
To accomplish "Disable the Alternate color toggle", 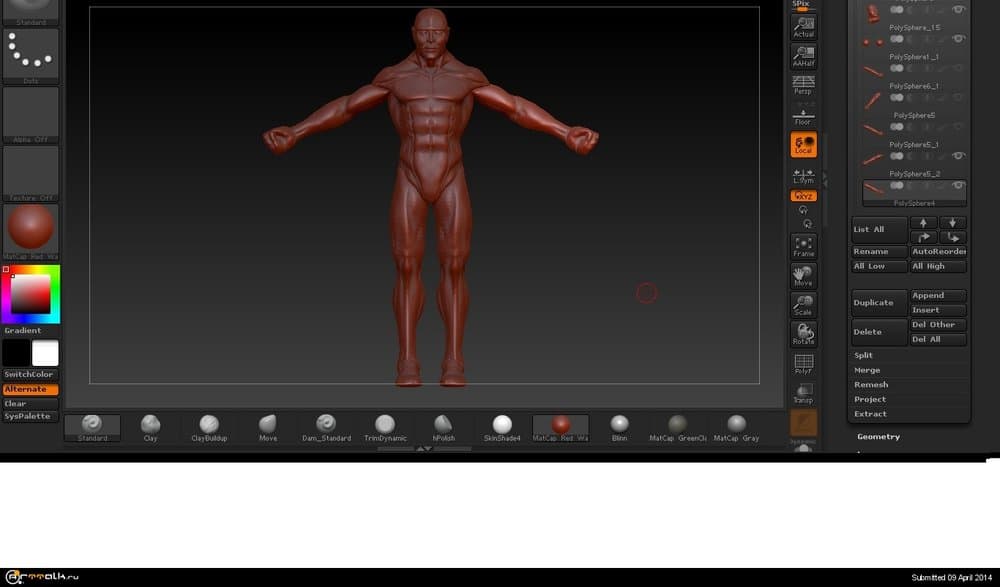I will point(30,389).
